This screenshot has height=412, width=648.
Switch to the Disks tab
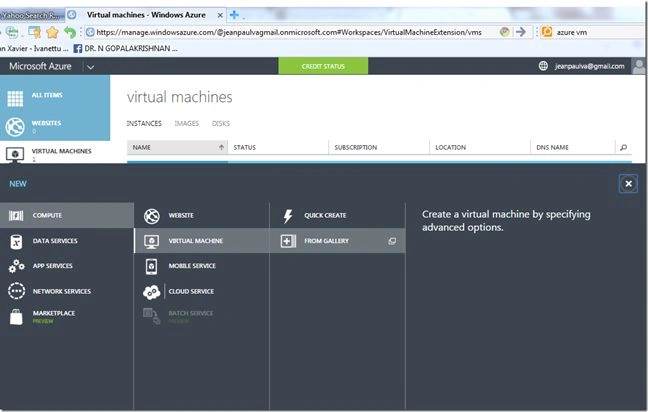click(x=221, y=124)
